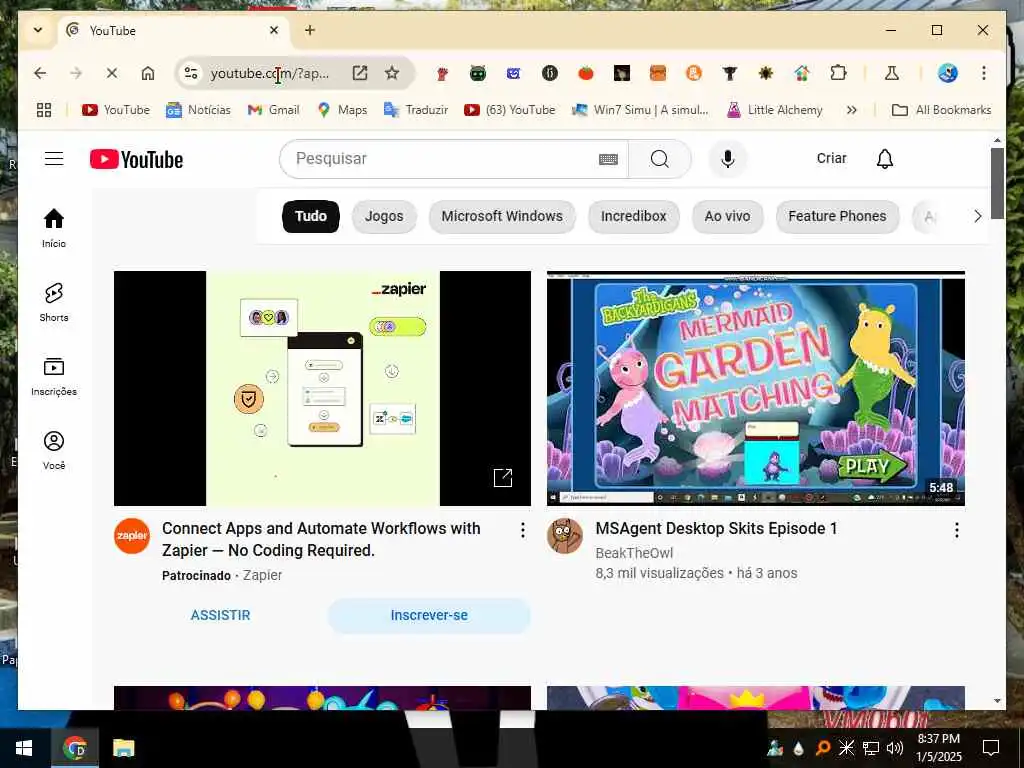Open the YouTube hamburger guide menu
The width and height of the screenshot is (1024, 768).
(x=54, y=159)
